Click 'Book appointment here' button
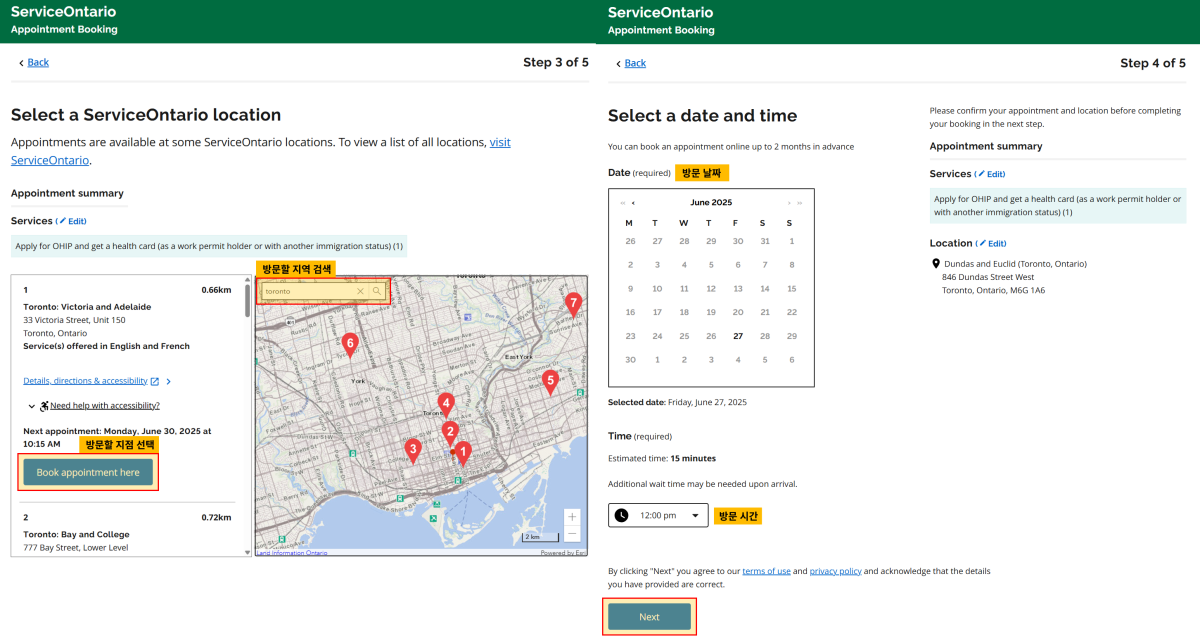 [x=88, y=472]
